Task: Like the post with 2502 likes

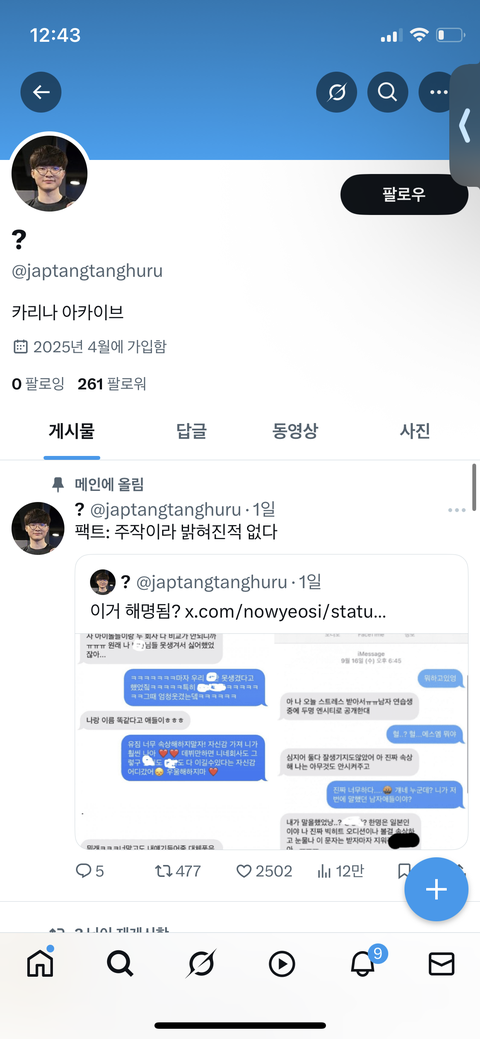Action: (264, 871)
